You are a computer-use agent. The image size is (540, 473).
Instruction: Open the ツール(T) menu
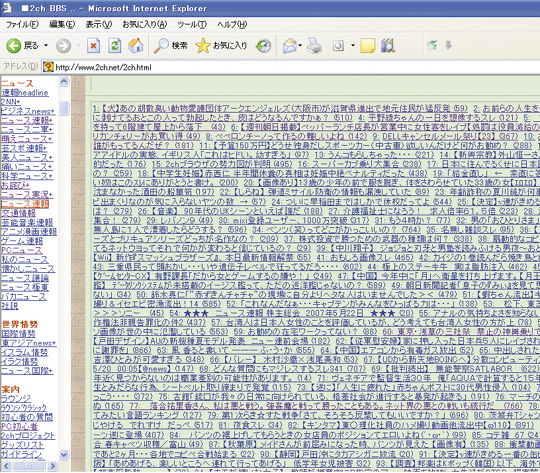(x=192, y=24)
